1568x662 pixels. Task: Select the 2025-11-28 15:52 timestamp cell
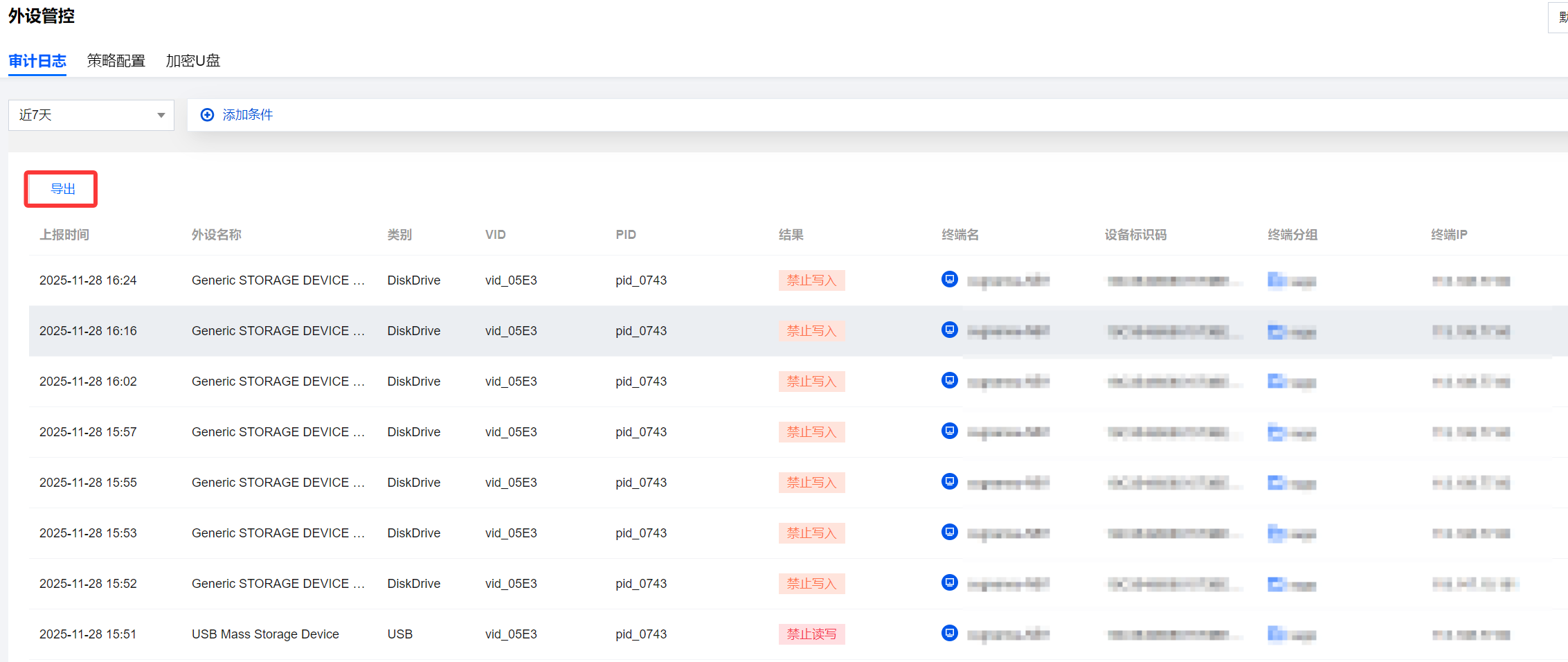tap(88, 584)
